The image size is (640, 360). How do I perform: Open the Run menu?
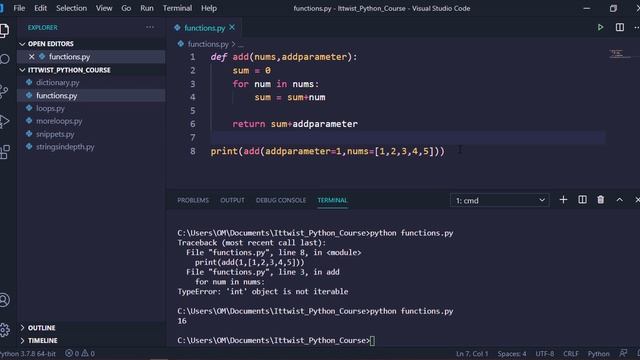pos(147,8)
